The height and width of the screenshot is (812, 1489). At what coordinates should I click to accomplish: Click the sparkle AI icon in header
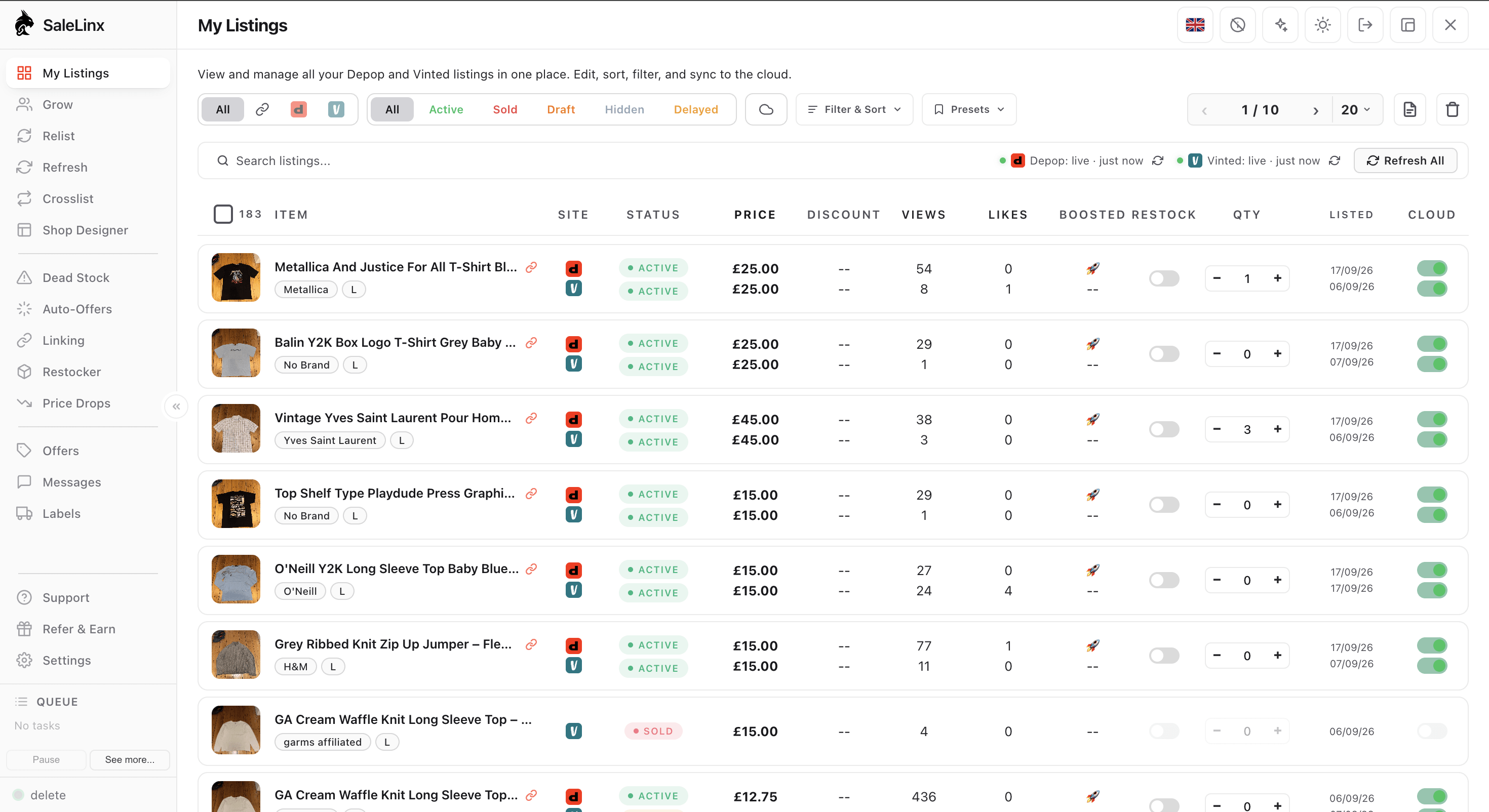point(1280,25)
